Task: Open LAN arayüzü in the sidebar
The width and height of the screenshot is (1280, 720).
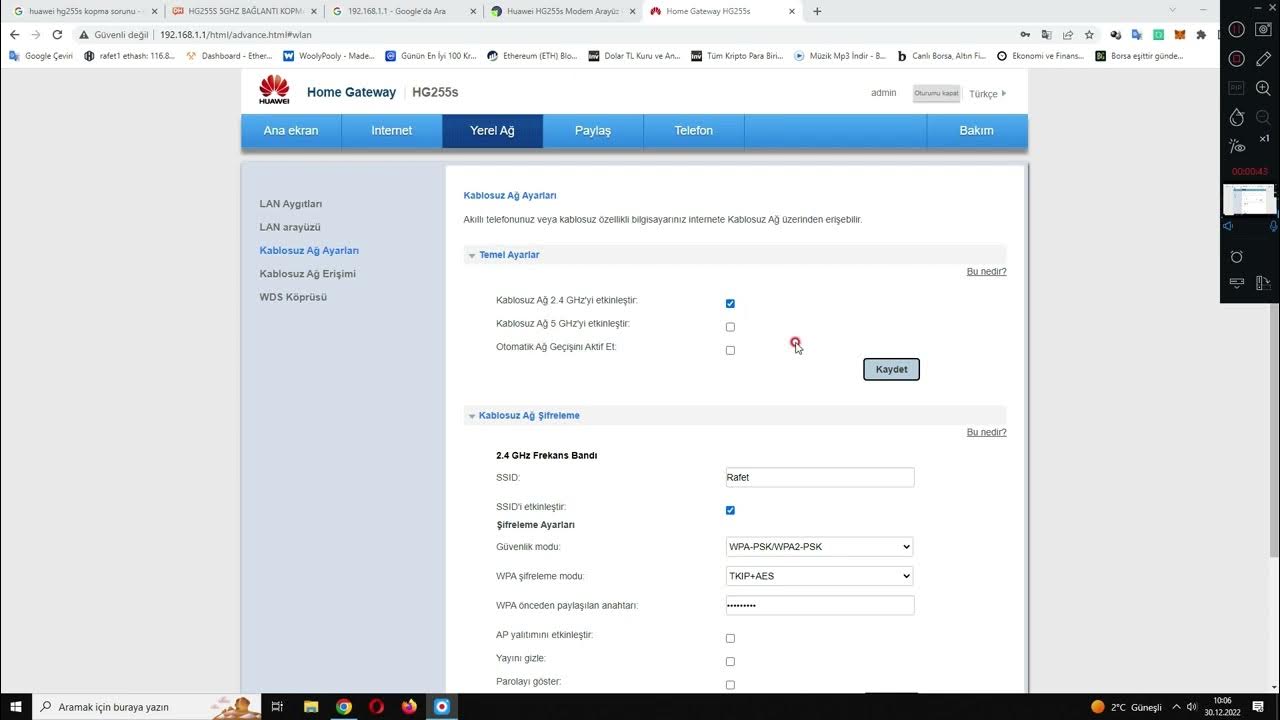Action: point(290,227)
